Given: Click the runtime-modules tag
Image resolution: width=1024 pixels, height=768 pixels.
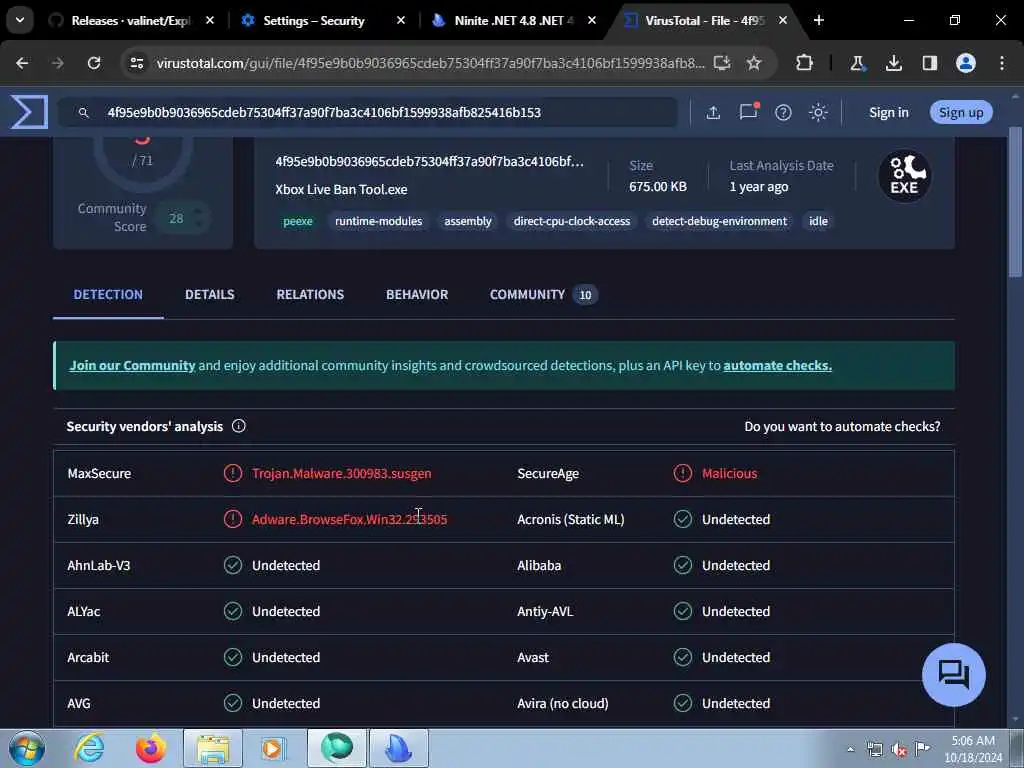Looking at the screenshot, I should [379, 221].
